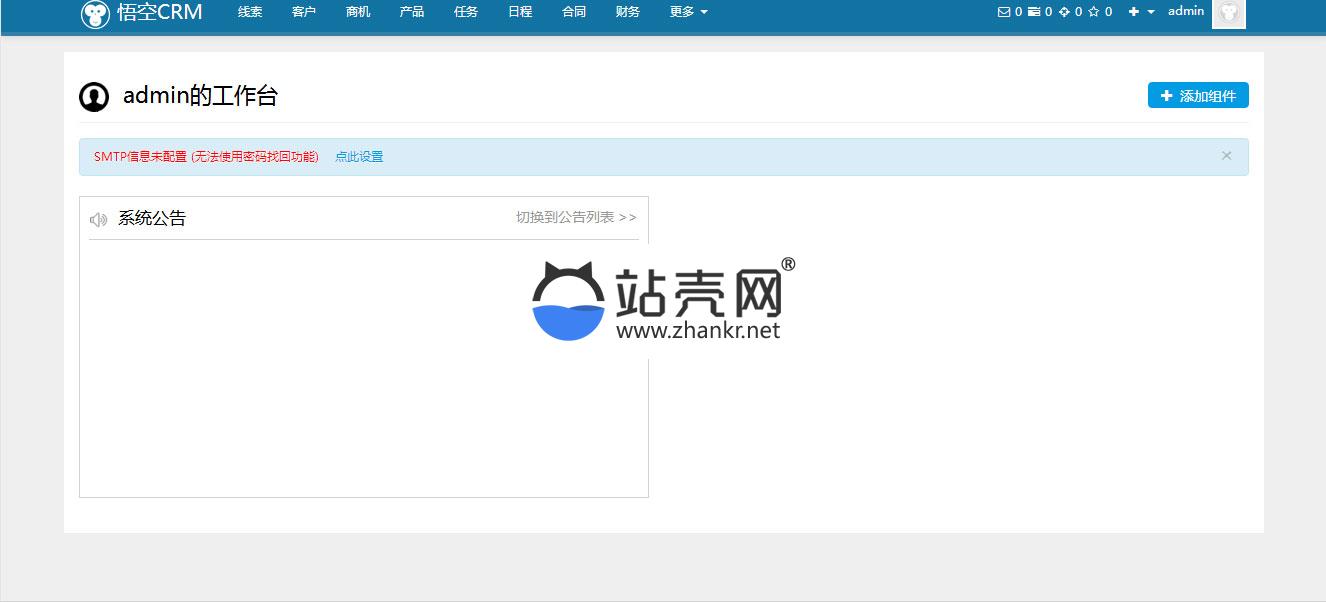This screenshot has width=1326, height=602.
Task: Open the 日程 schedule menu
Action: [520, 12]
